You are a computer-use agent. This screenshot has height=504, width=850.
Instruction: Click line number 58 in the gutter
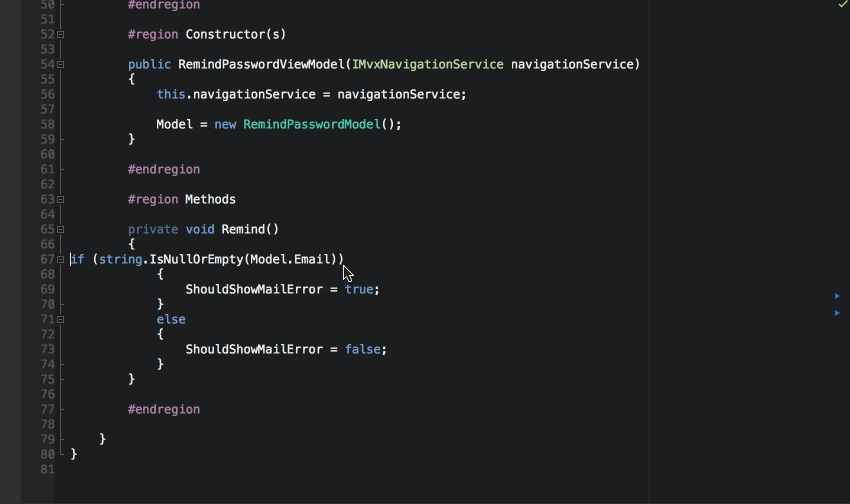[x=48, y=125]
